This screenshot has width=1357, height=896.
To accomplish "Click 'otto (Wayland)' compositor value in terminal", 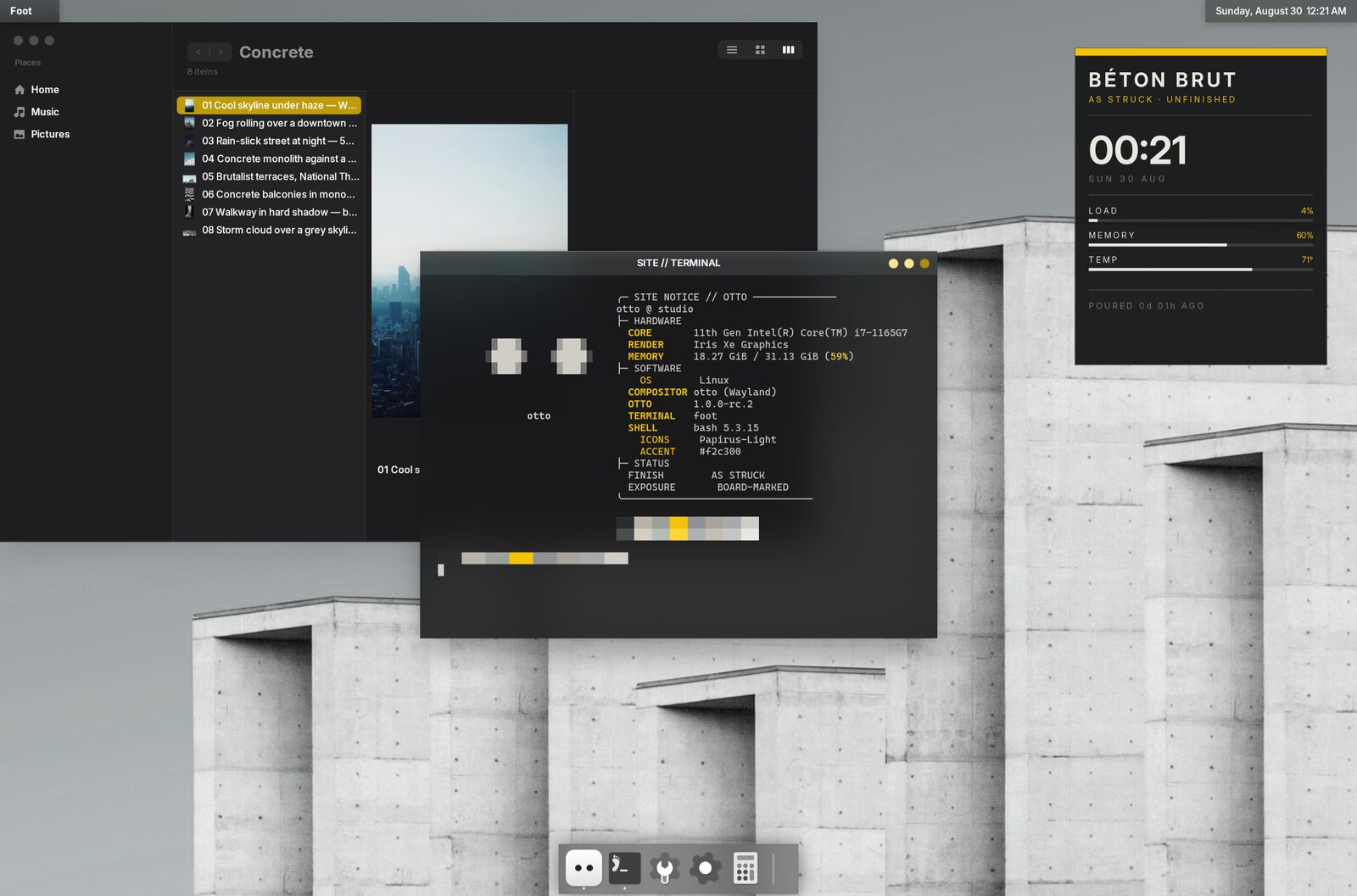I will point(734,392).
